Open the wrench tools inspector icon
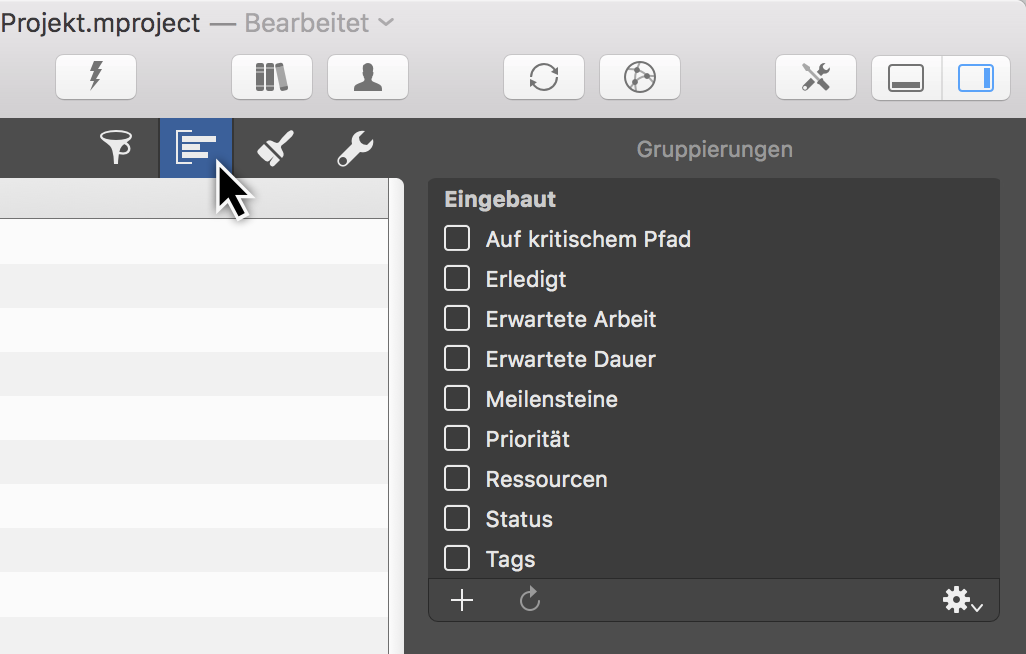This screenshot has height=654, width=1026. tap(355, 147)
